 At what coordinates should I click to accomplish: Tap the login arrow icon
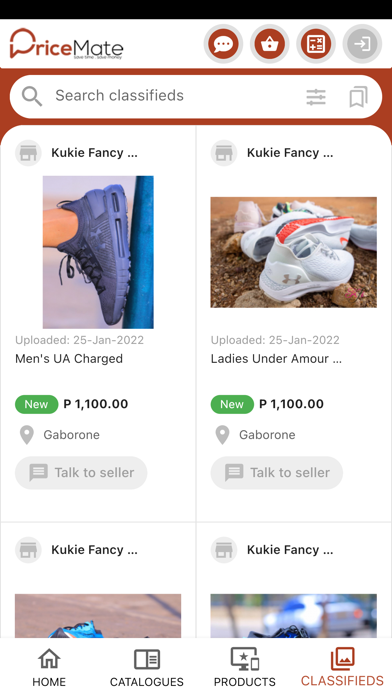tap(362, 44)
